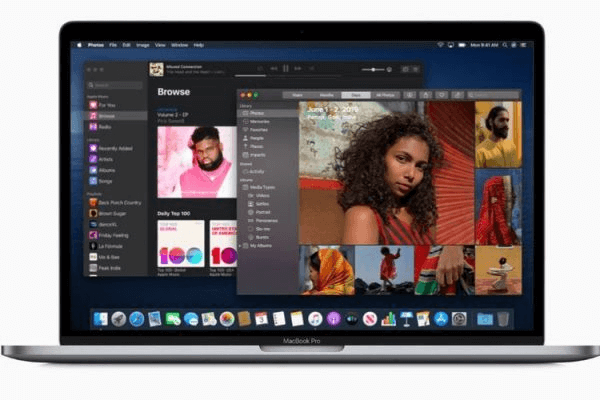Screen dimensions: 600x400
Task: Open Calendar icon in the Dock
Action: tap(261, 319)
